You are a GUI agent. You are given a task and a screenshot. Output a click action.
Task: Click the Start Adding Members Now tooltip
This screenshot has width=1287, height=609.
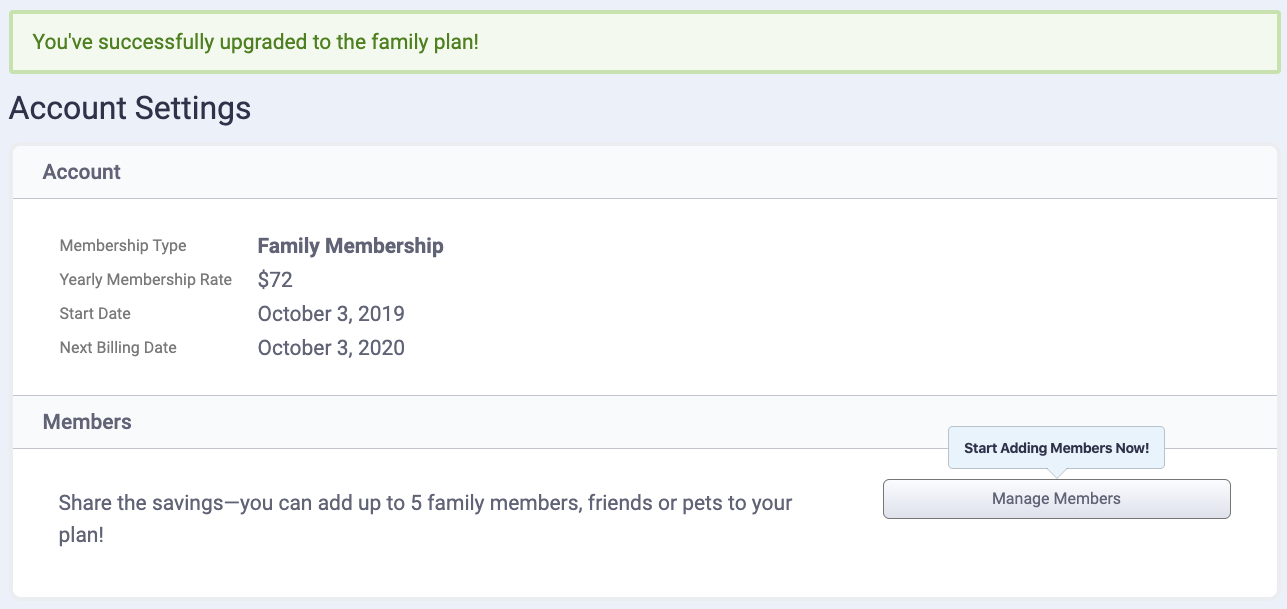point(1056,448)
